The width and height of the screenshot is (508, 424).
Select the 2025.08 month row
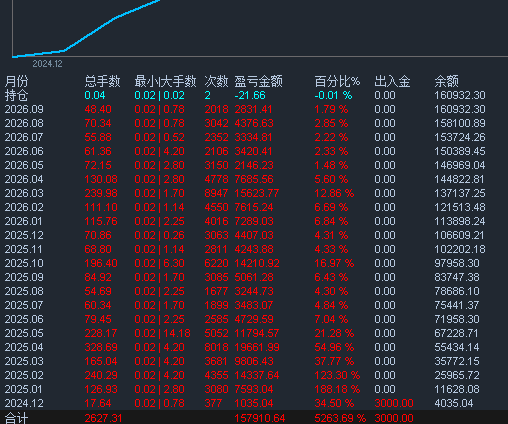tap(24, 292)
